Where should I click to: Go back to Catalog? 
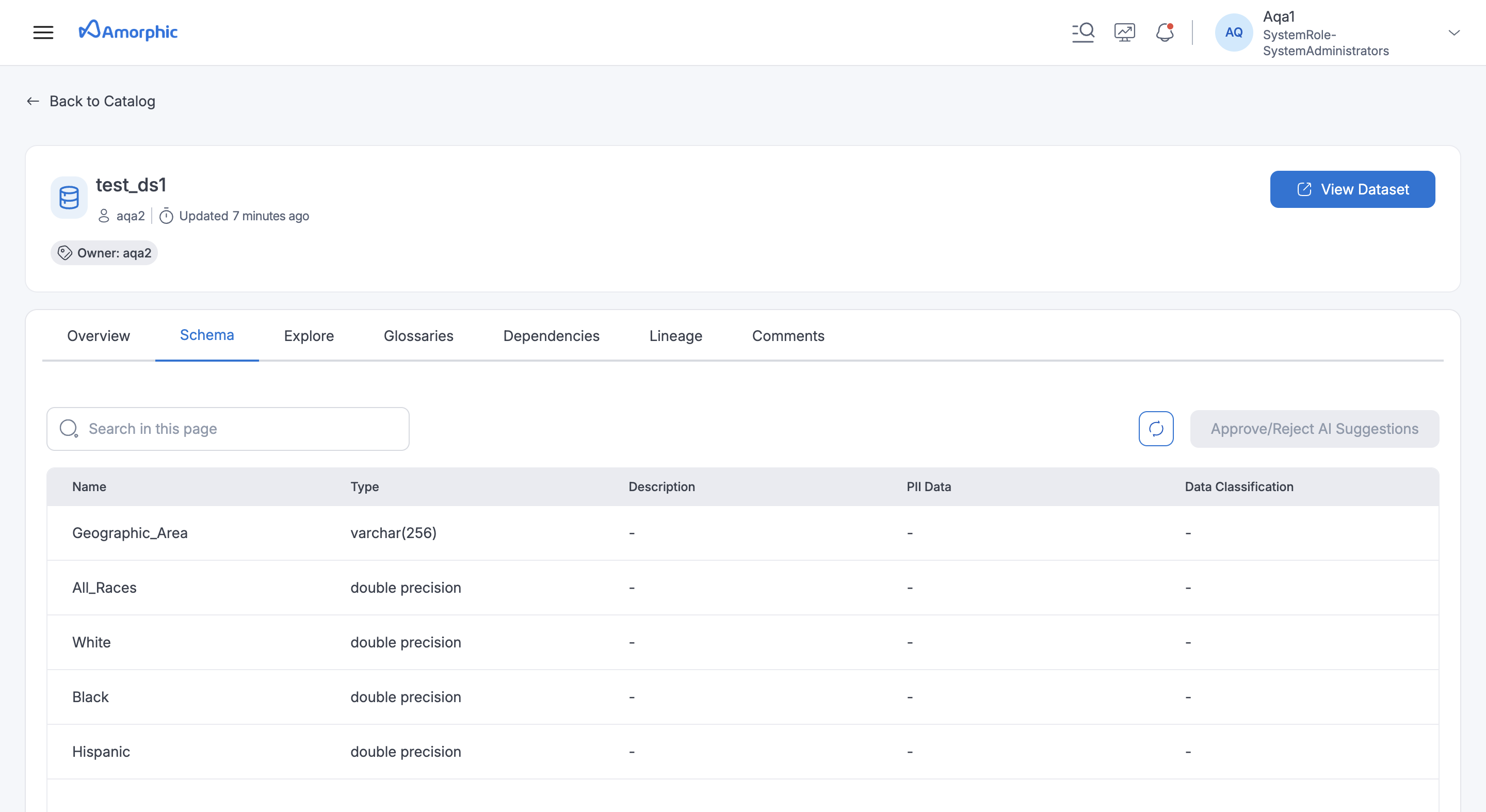(91, 102)
